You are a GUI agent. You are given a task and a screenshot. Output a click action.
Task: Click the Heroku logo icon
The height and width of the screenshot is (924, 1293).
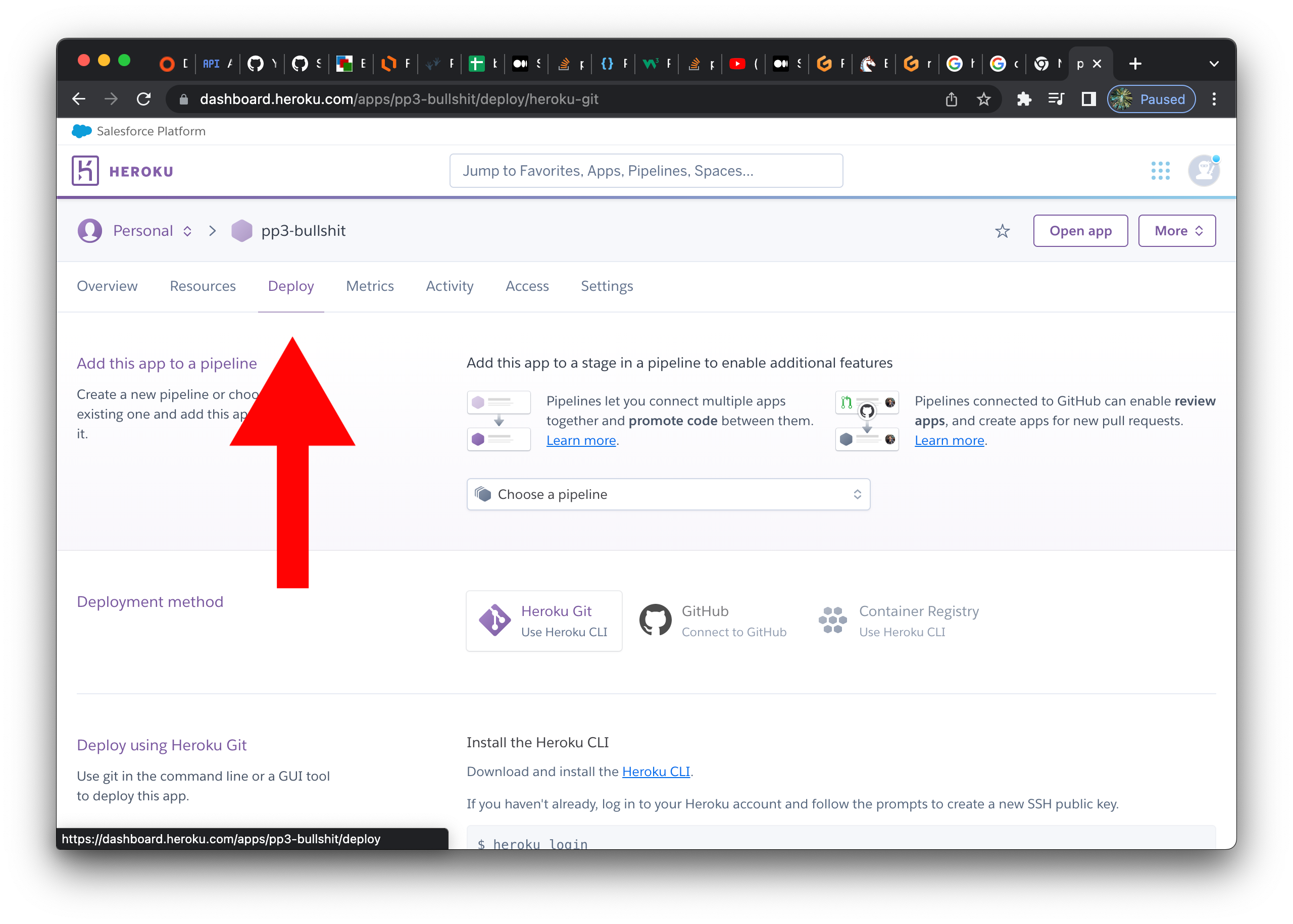85,171
